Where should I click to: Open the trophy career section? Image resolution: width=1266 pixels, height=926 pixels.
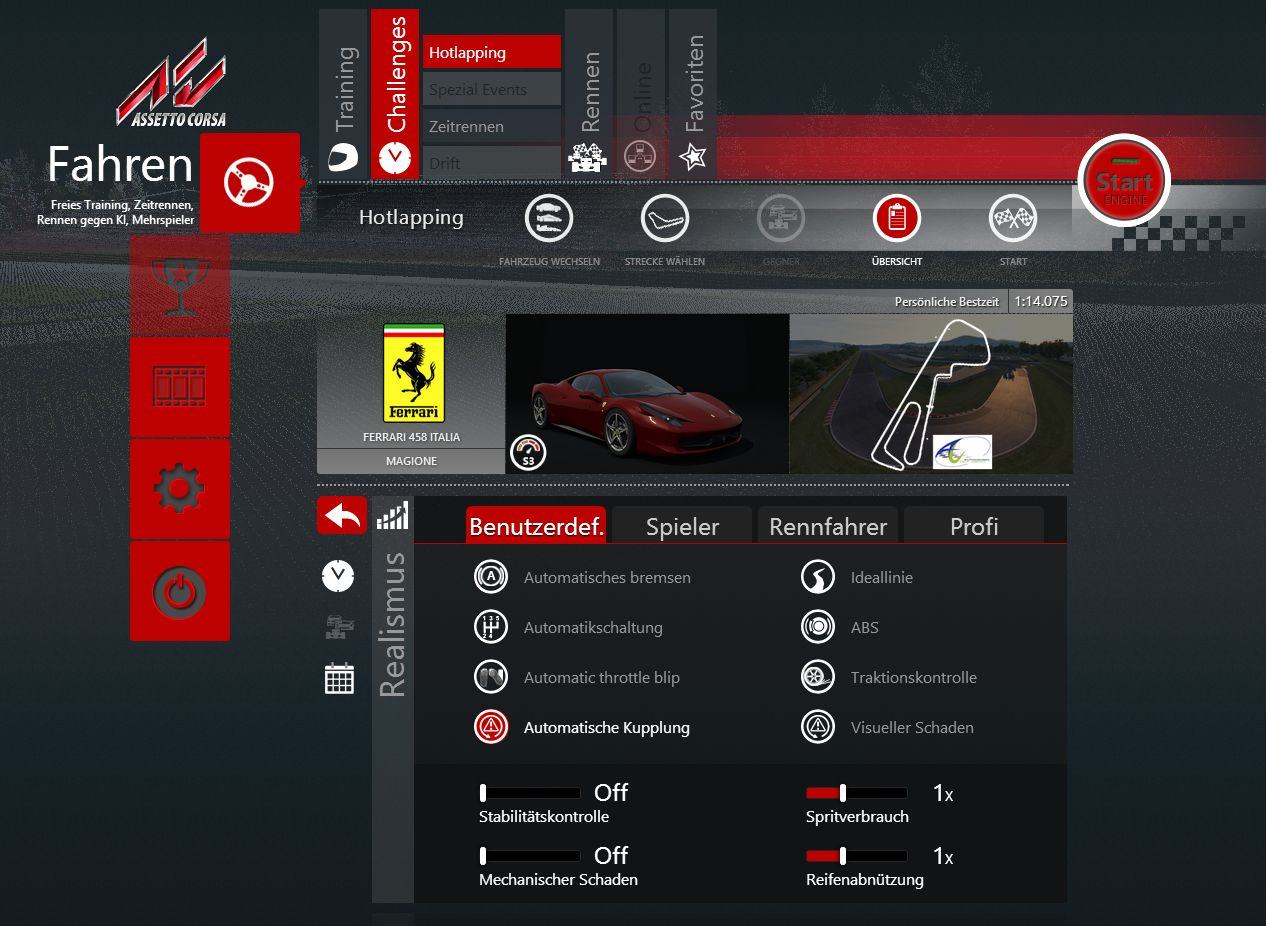tap(180, 285)
